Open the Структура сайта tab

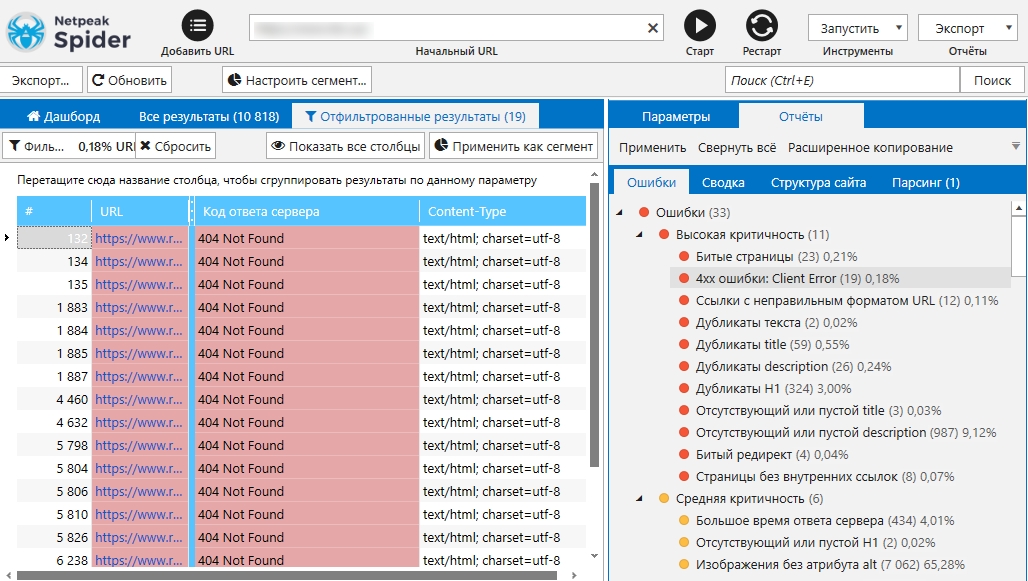tap(818, 182)
